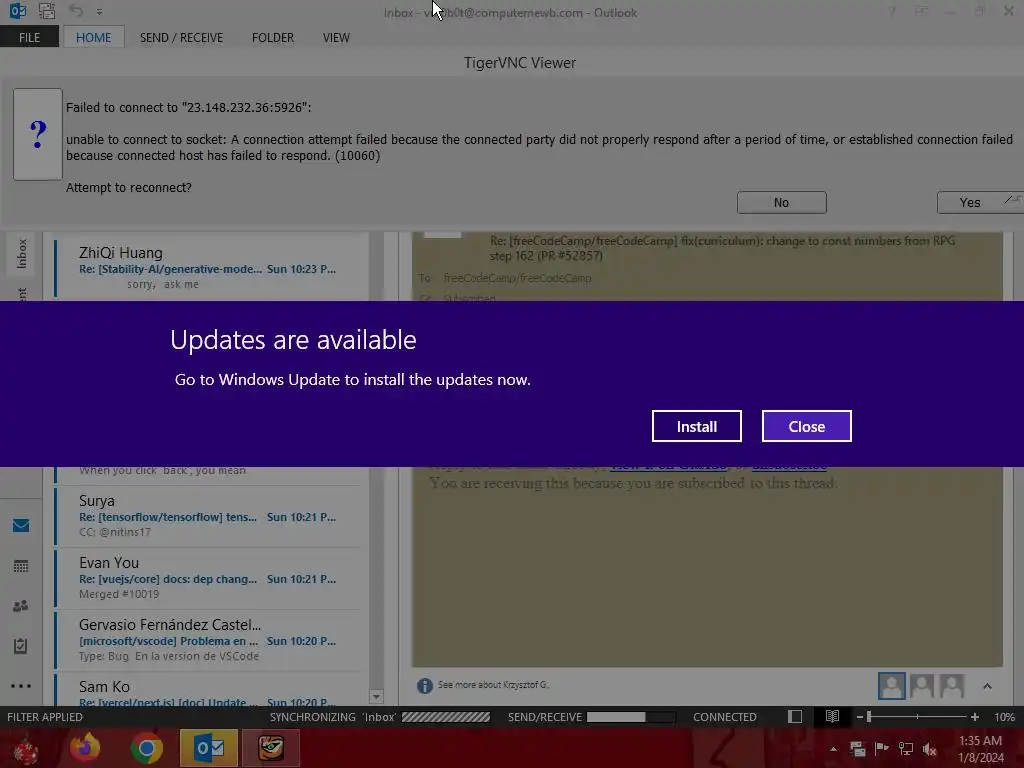Image resolution: width=1024 pixels, height=768 pixels.
Task: Click the Outlook application icon in the title bar
Action: 18,10
